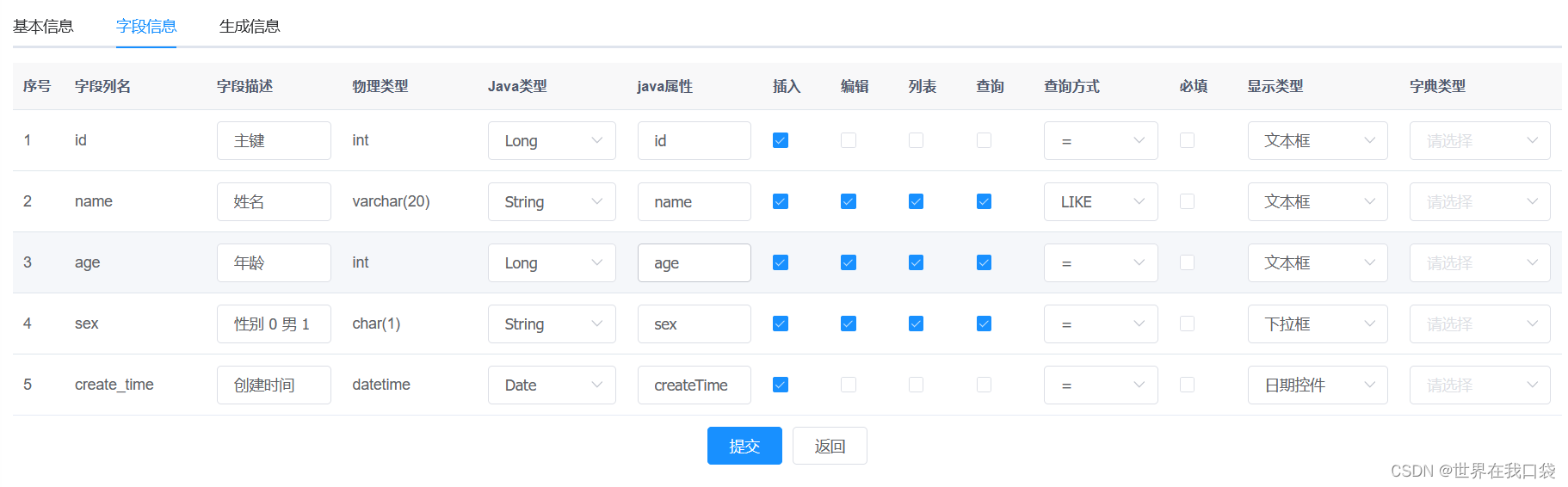This screenshot has height=487, width=1568.
Task: Edit java属性 field containing id
Action: 694,140
